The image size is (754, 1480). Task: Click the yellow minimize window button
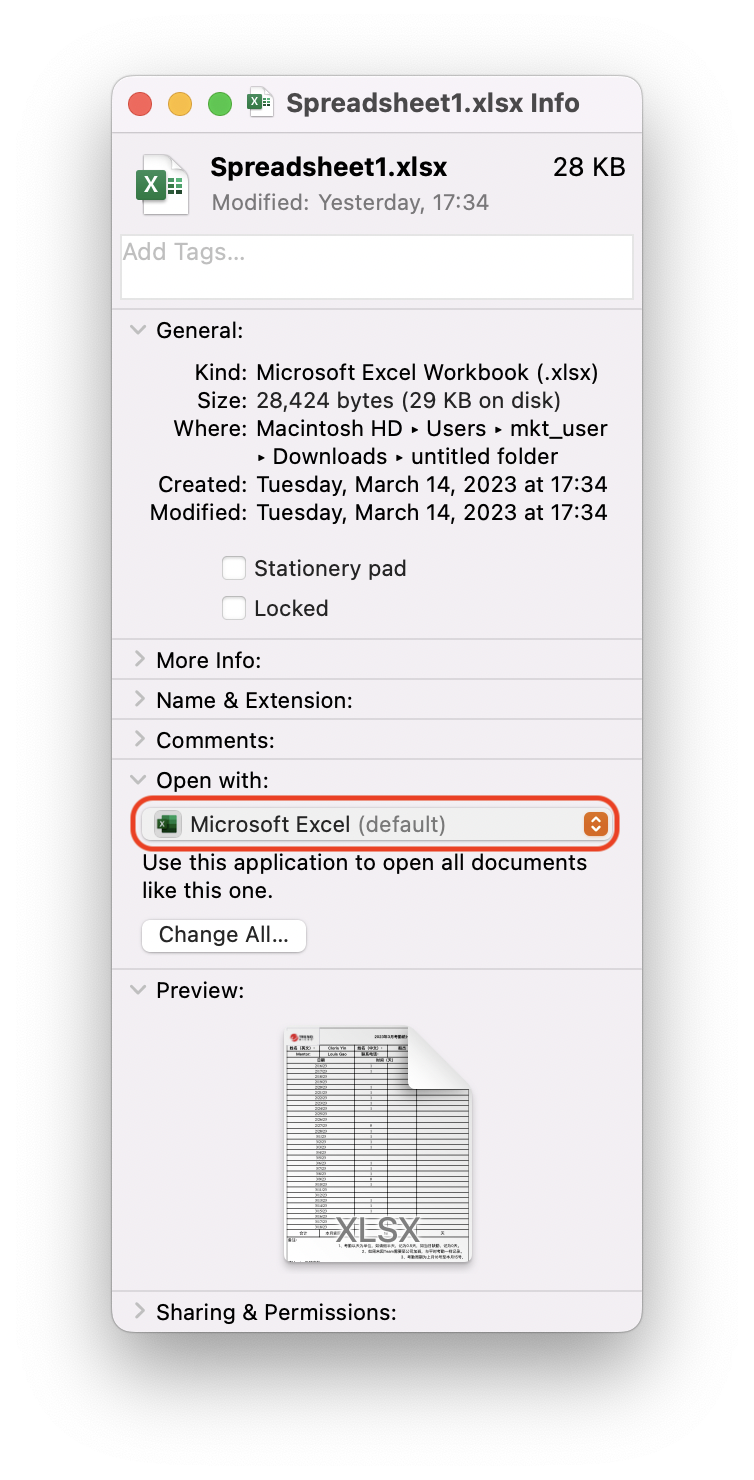[x=180, y=104]
